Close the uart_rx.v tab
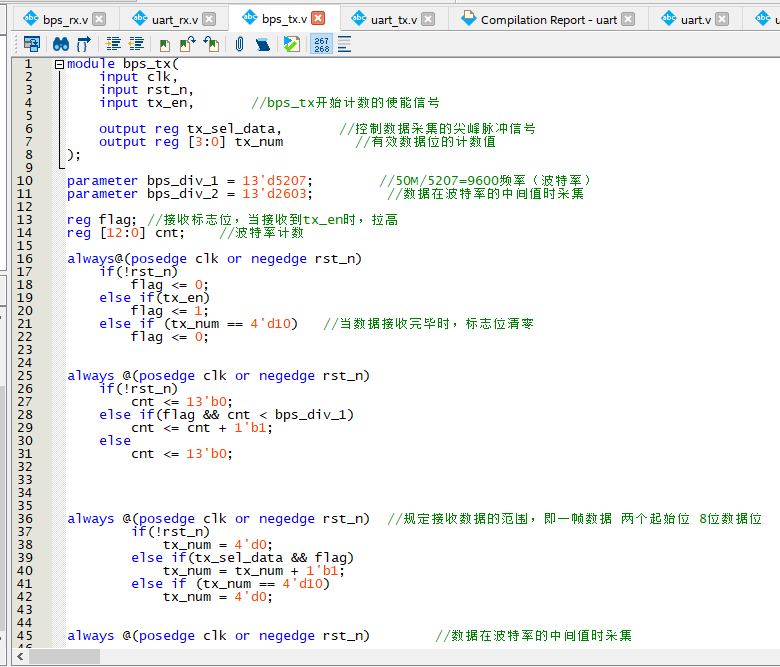The height and width of the screenshot is (667, 780). pyautogui.click(x=209, y=19)
